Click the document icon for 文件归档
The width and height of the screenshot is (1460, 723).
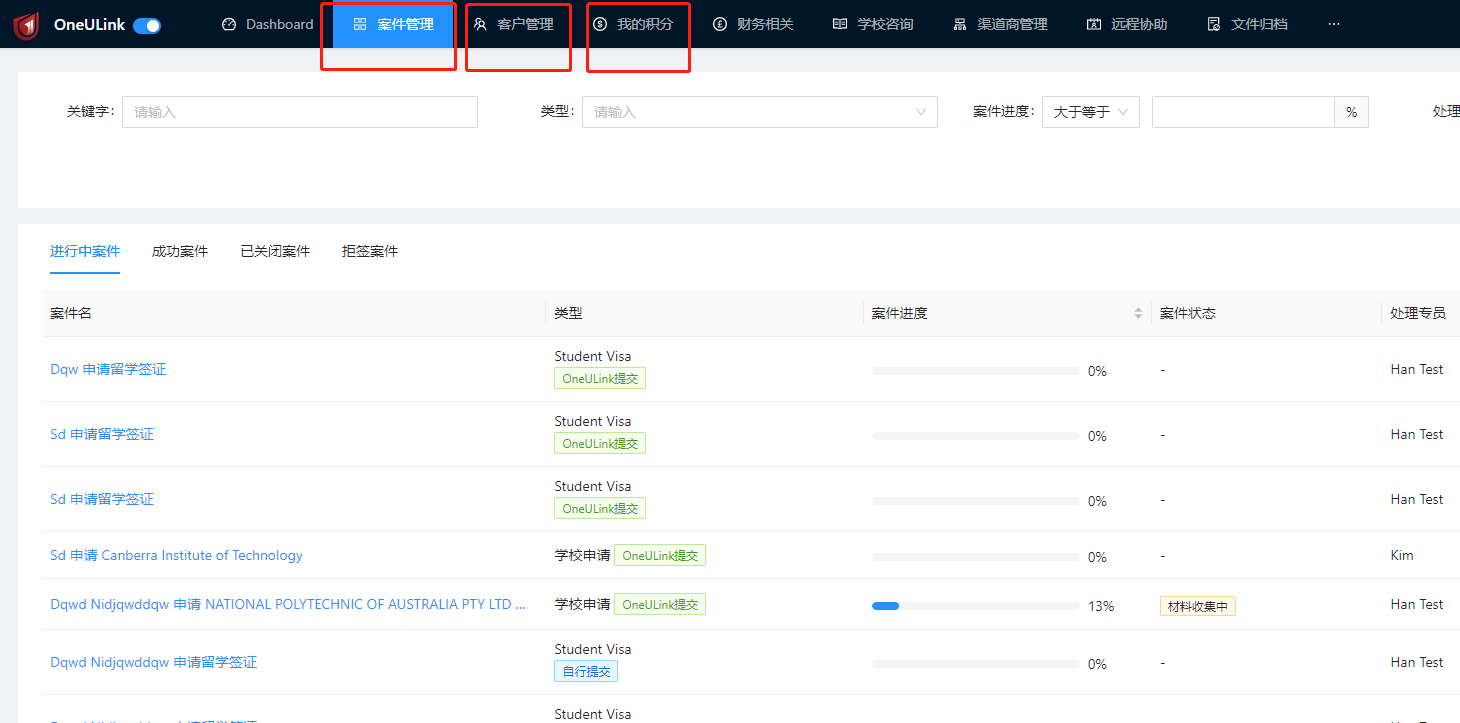[x=1214, y=24]
